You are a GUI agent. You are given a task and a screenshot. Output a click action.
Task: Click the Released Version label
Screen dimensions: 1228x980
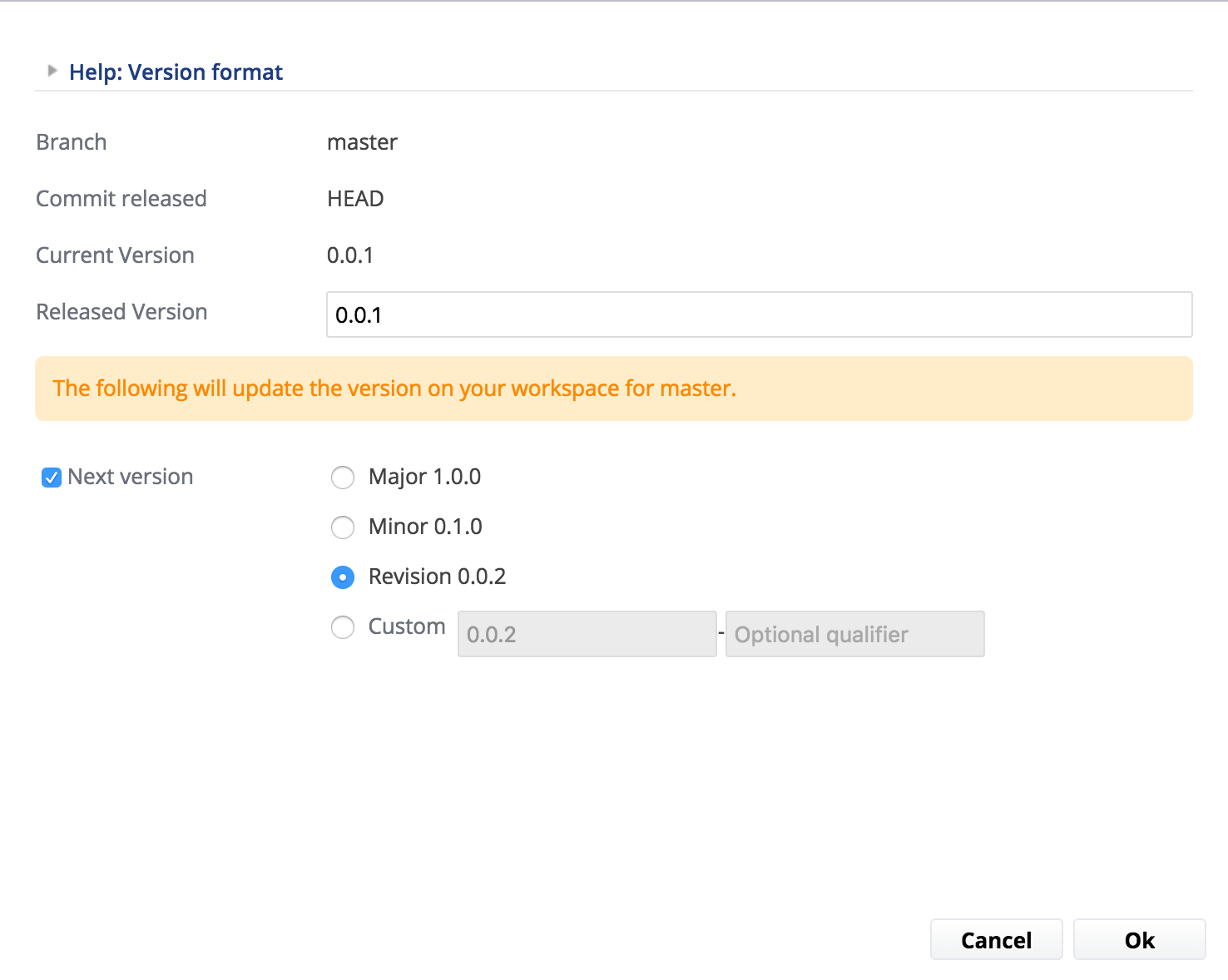coord(121,312)
